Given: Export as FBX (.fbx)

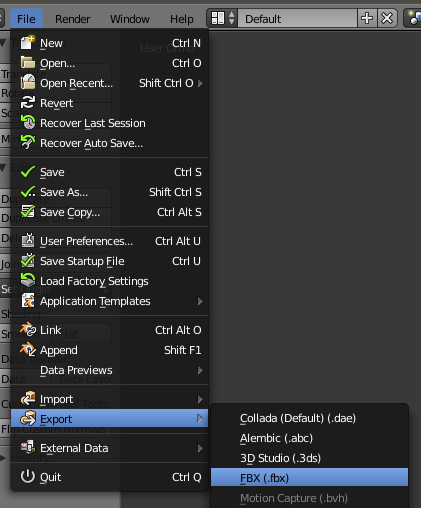Looking at the screenshot, I should 309,477.
